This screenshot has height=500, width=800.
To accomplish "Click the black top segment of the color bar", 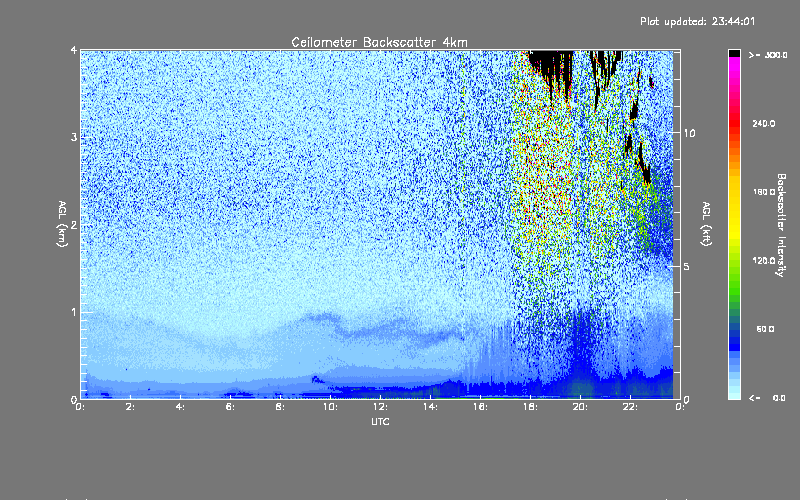I will pos(734,53).
